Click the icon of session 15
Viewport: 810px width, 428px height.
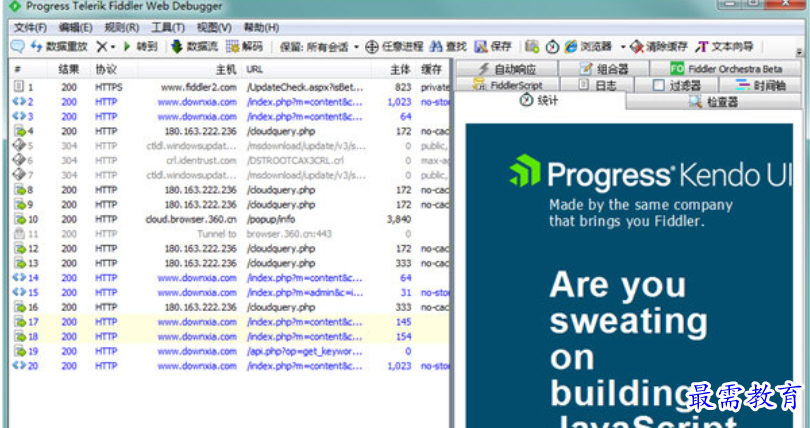pyautogui.click(x=19, y=292)
